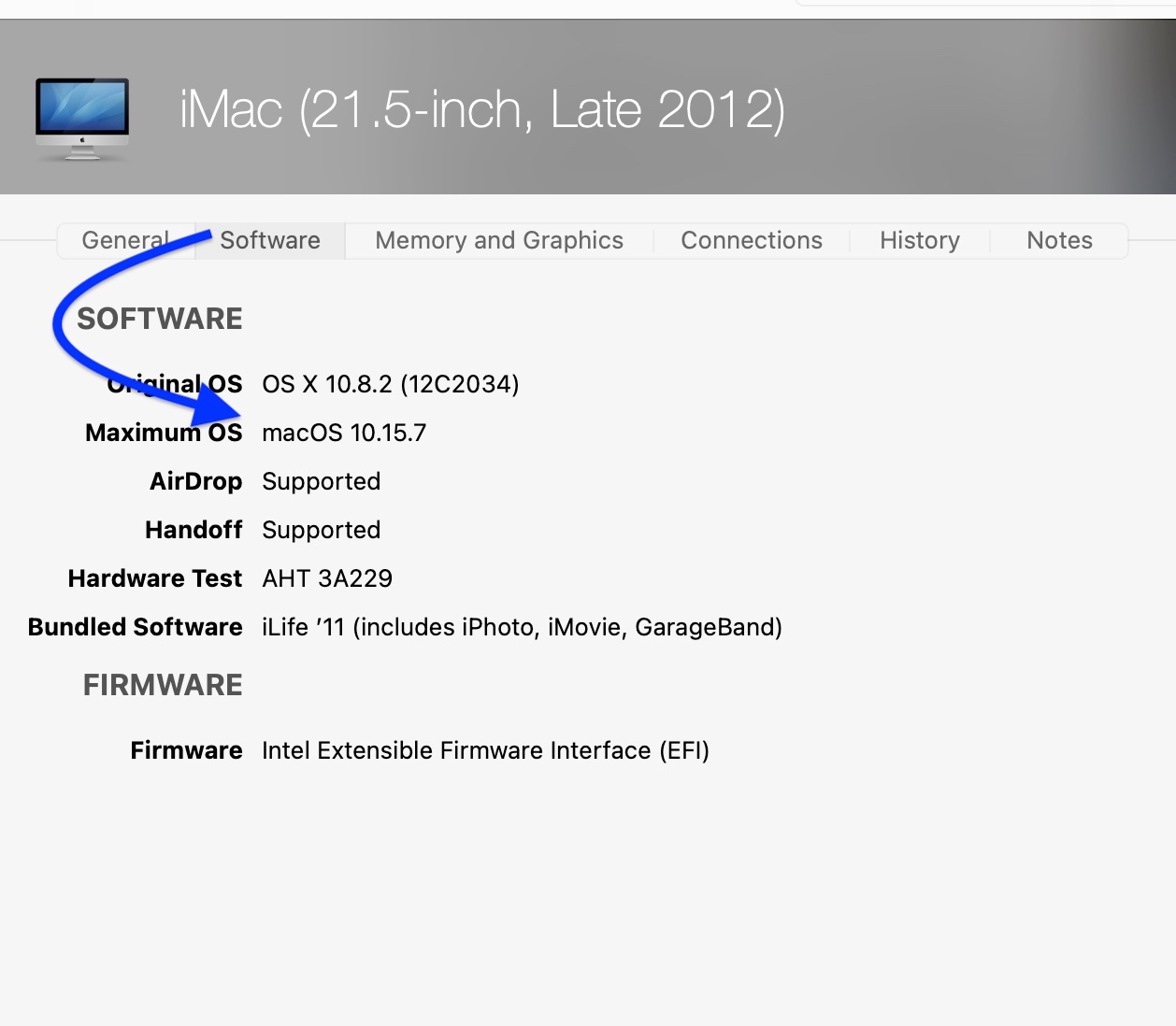
Task: Select Intel Extensible Firmware Interface (EFI) text
Action: pyautogui.click(x=486, y=750)
